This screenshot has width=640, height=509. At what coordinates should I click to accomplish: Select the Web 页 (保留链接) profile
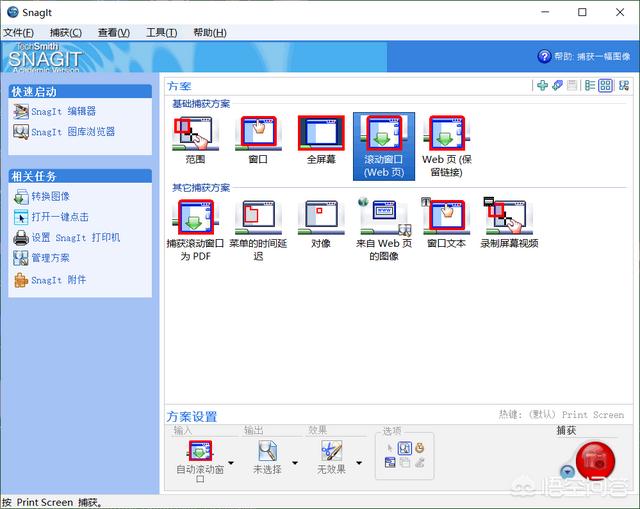tap(447, 146)
